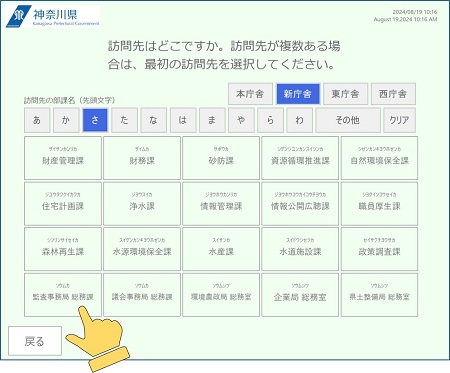Choose 資源循環推進課 department
450x373 pixels.
coord(300,158)
